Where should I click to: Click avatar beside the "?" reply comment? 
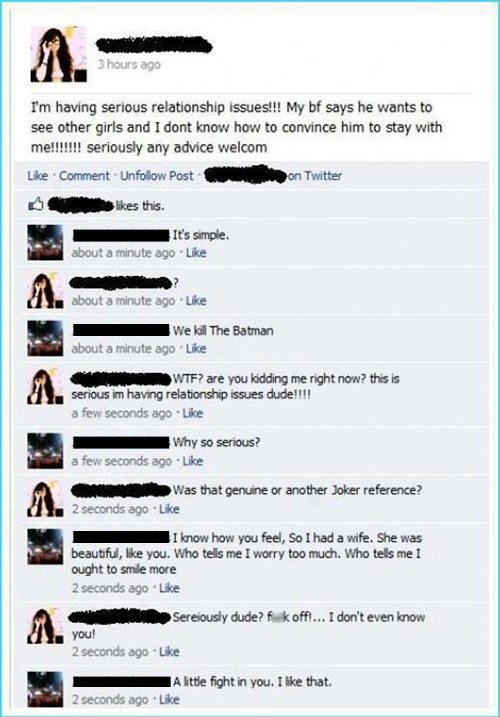pyautogui.click(x=45, y=290)
